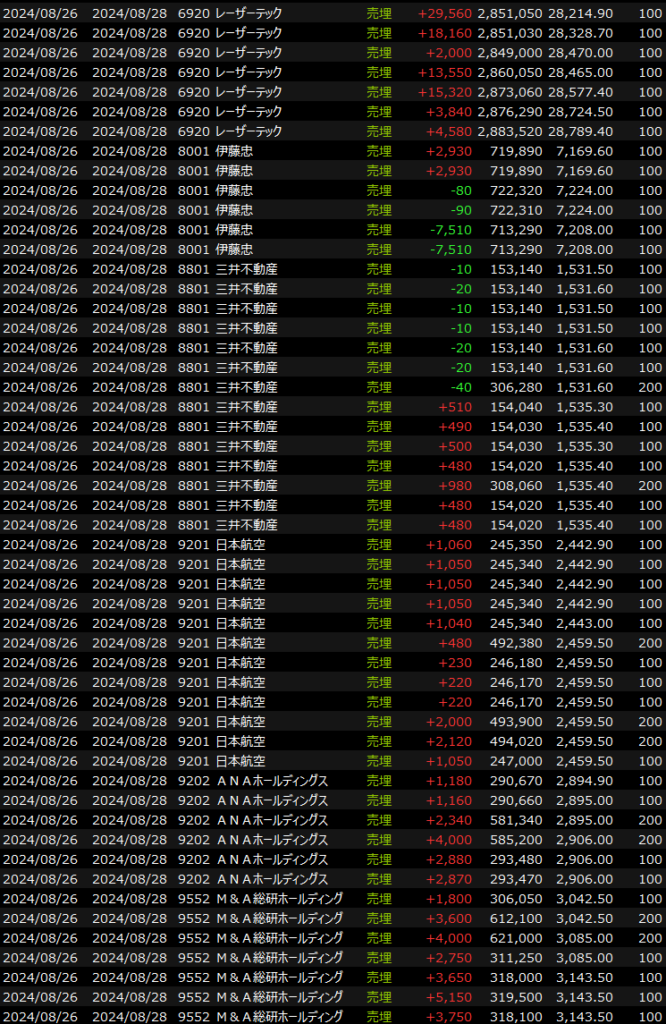Click the ANAホールディングス +1,180 profit cell
This screenshot has height=1024, width=666.
click(450, 780)
